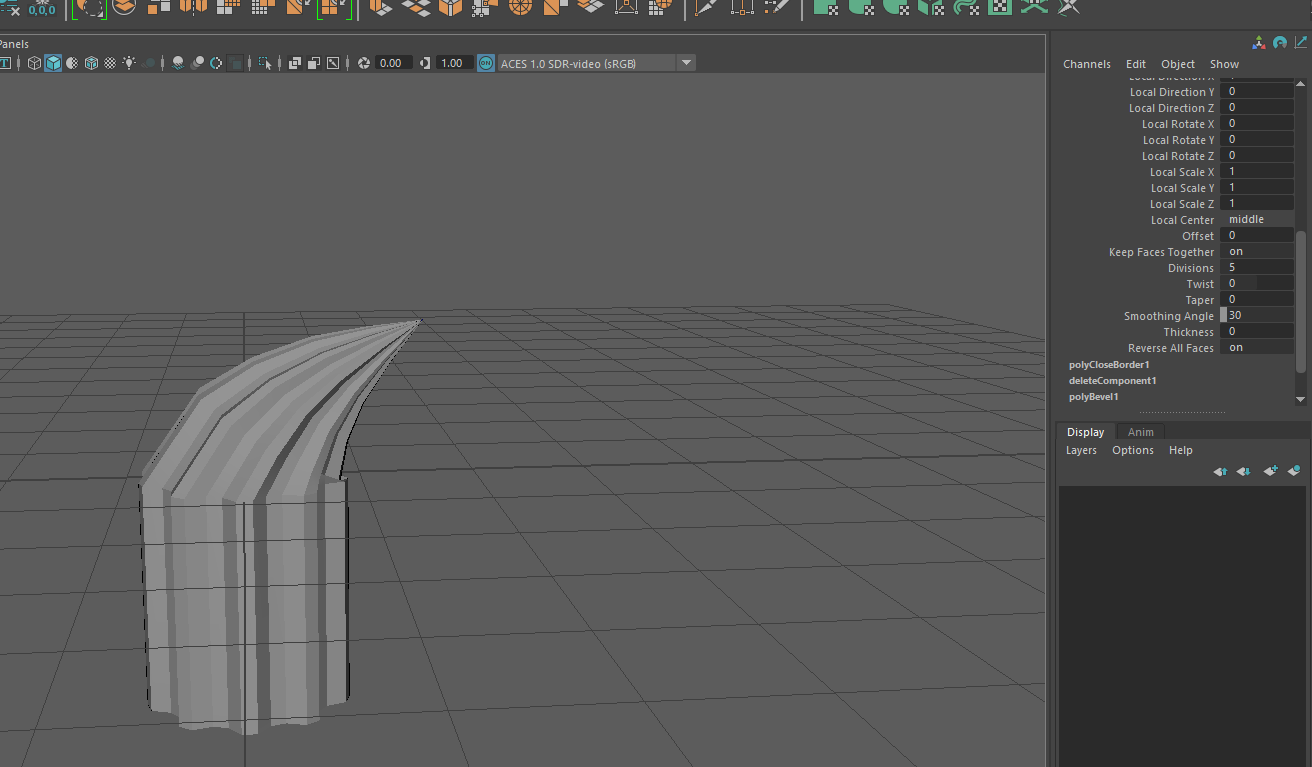
Task: Toggle the X-ray icon in viewport toolbar
Action: pos(295,63)
